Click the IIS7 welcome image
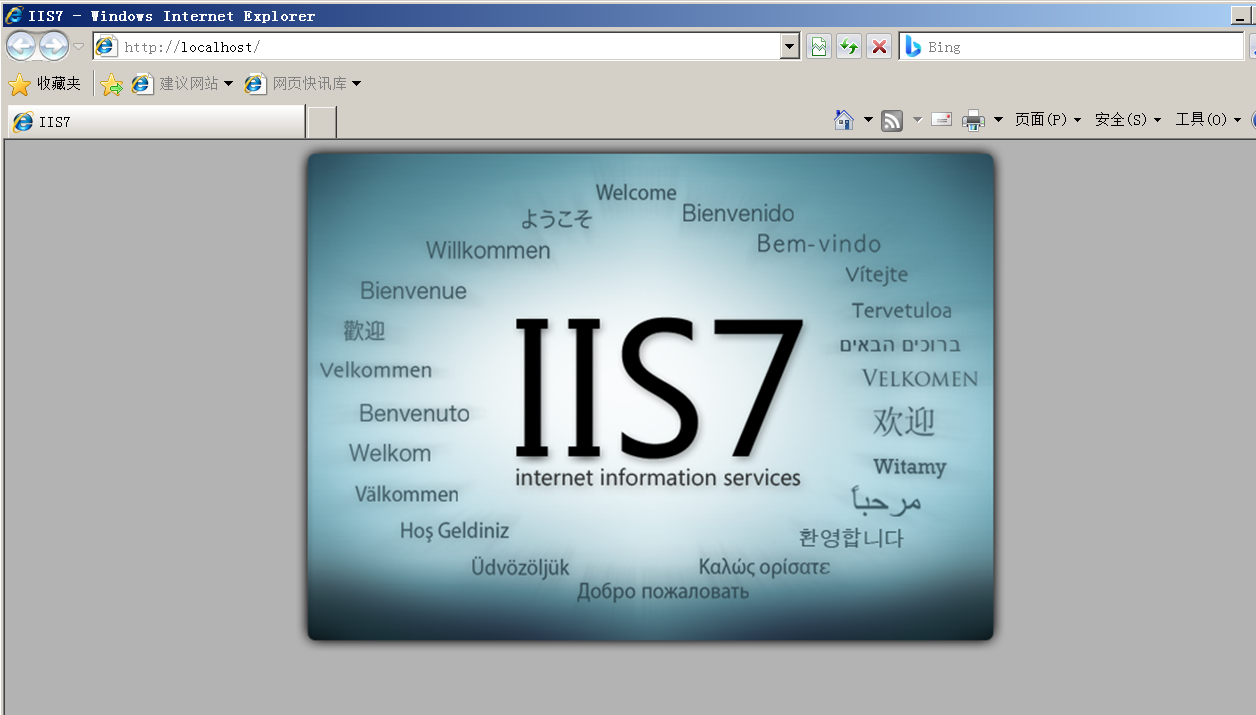Image resolution: width=1256 pixels, height=715 pixels. click(651, 396)
